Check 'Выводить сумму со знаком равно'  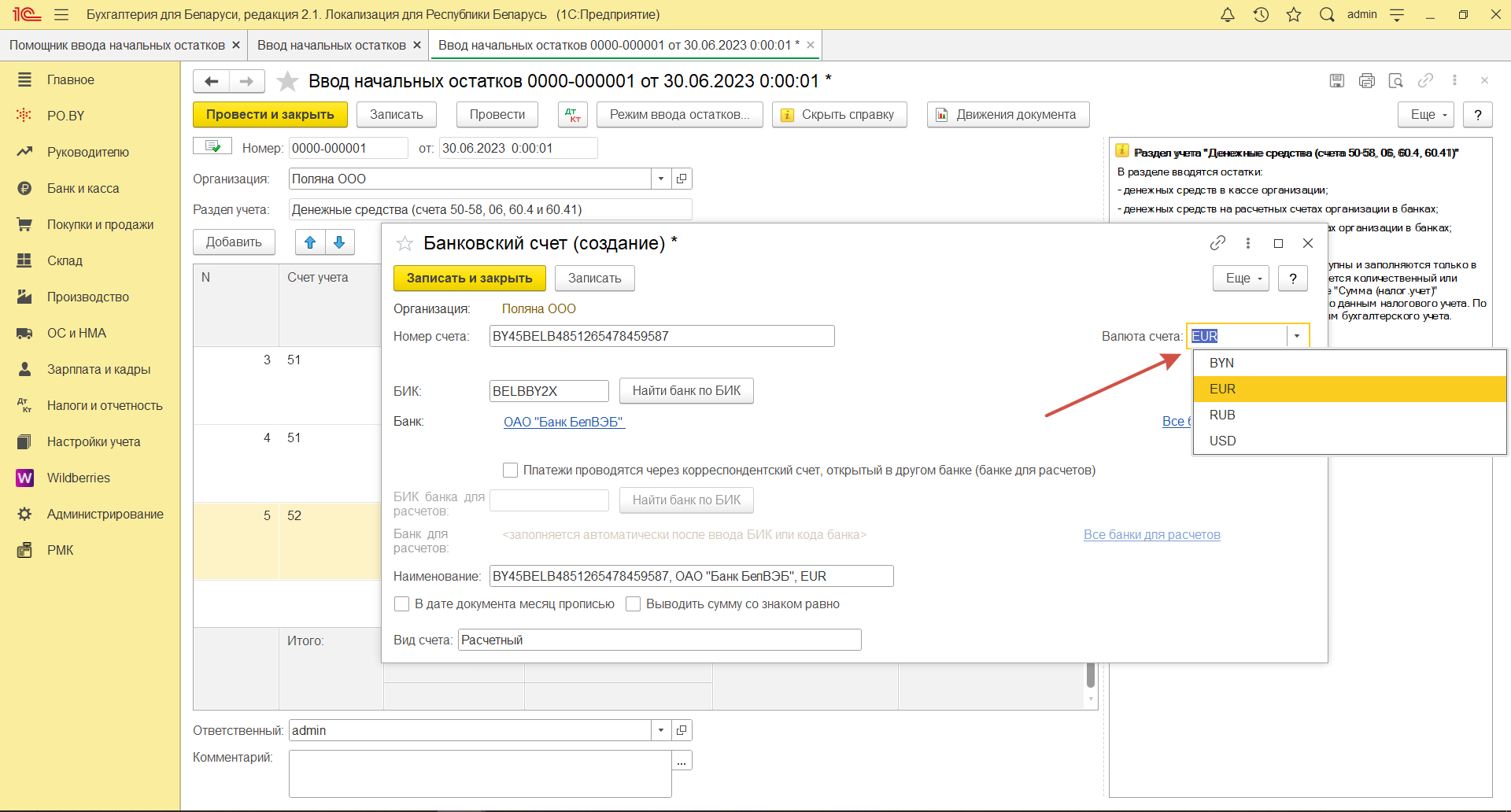[x=633, y=604]
